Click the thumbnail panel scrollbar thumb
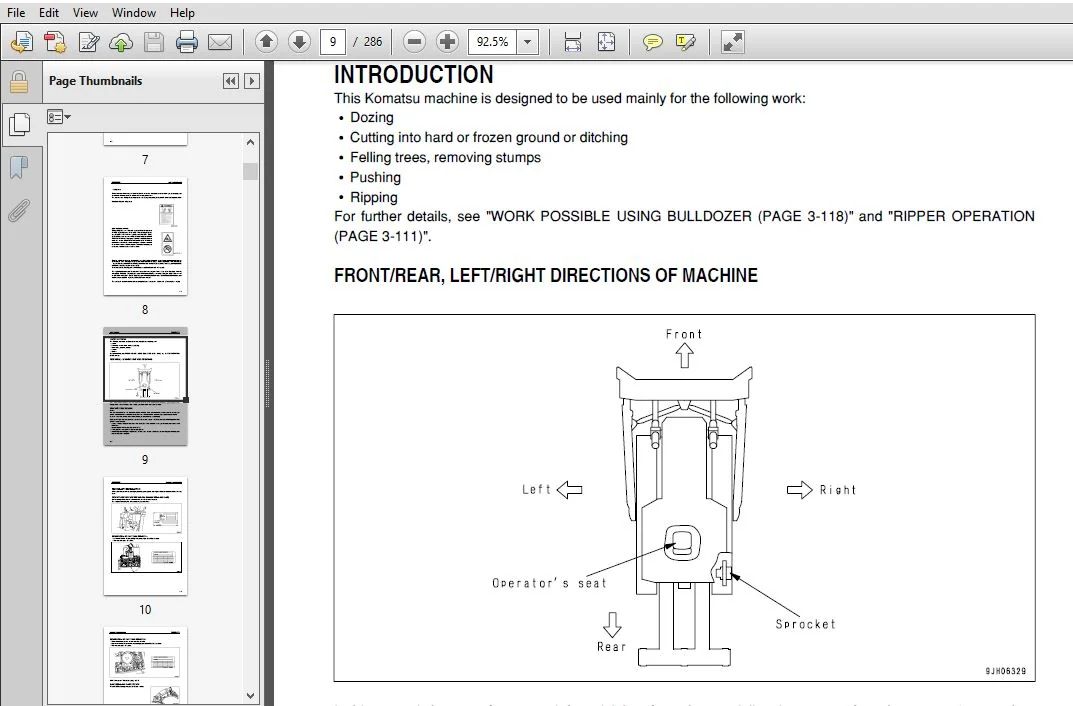 click(x=250, y=171)
